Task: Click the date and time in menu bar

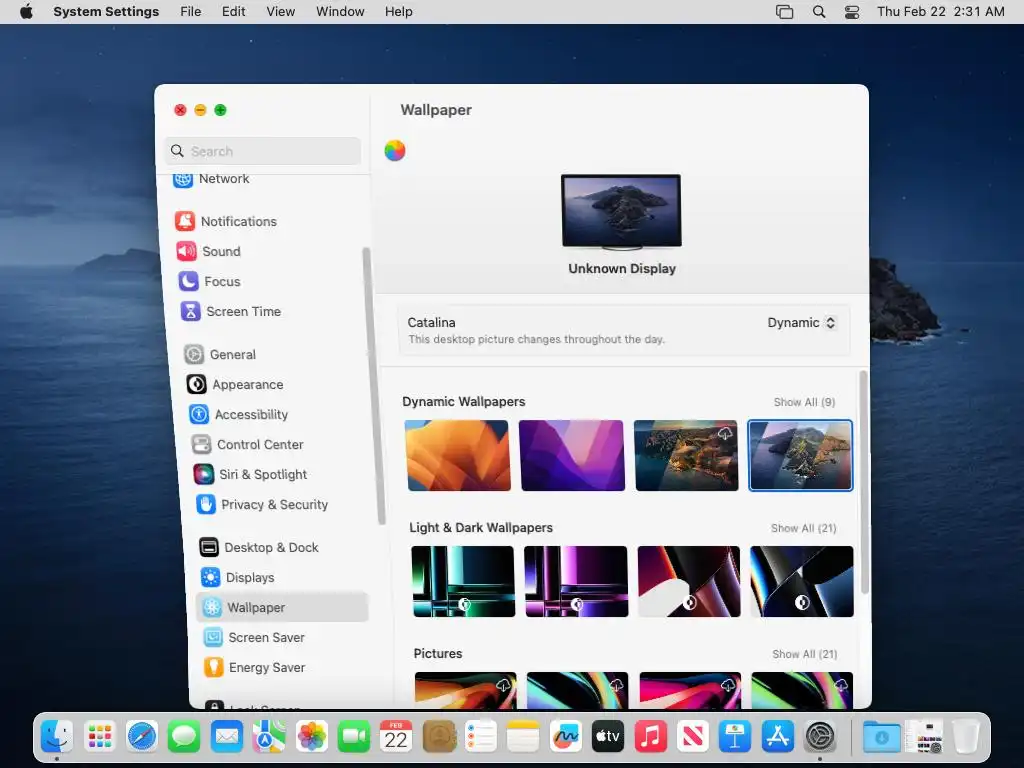Action: [x=940, y=12]
